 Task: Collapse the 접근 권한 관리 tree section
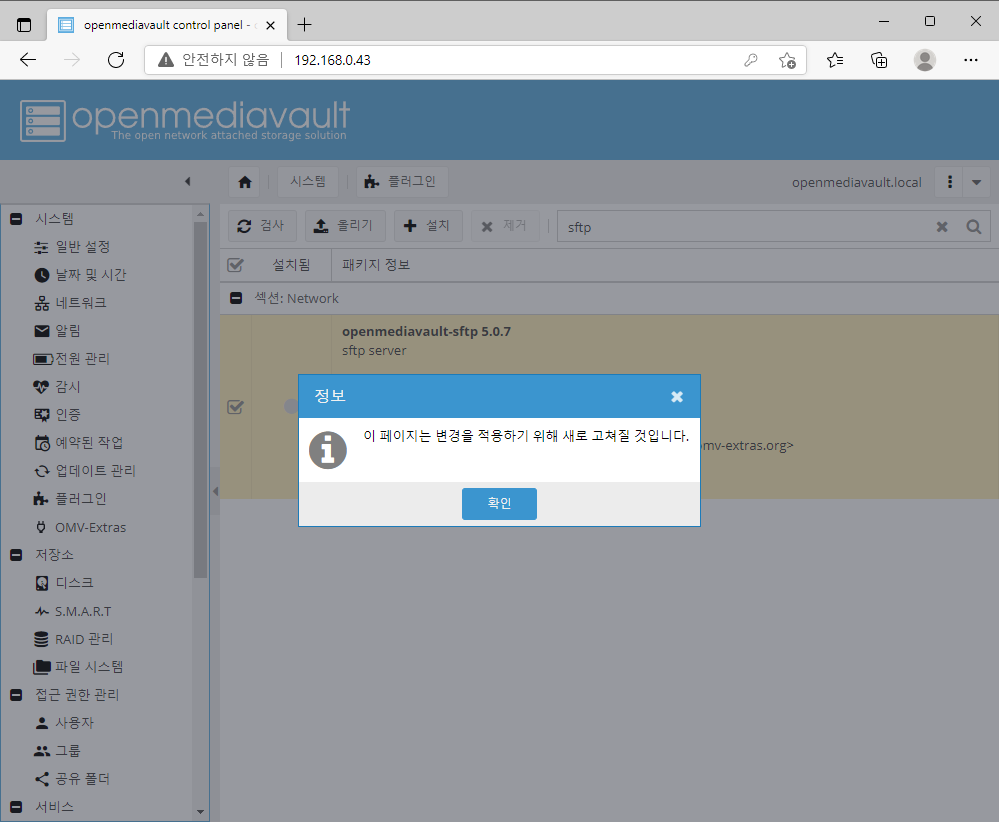[17, 695]
